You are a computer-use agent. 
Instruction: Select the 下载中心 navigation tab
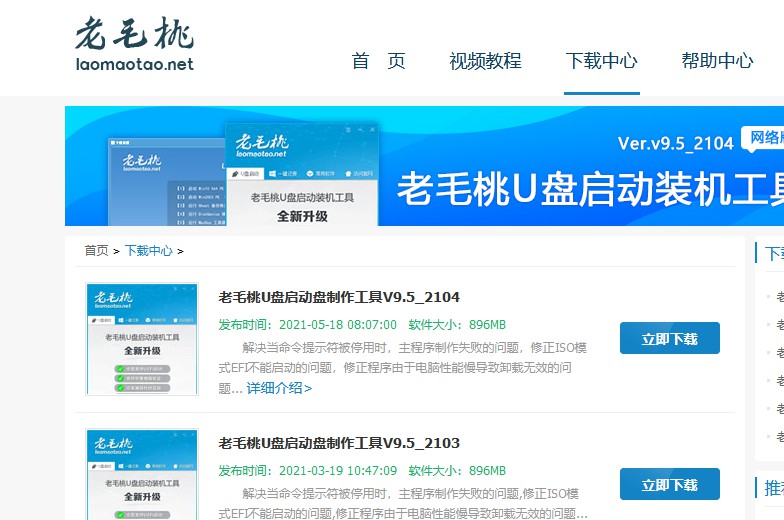click(602, 61)
